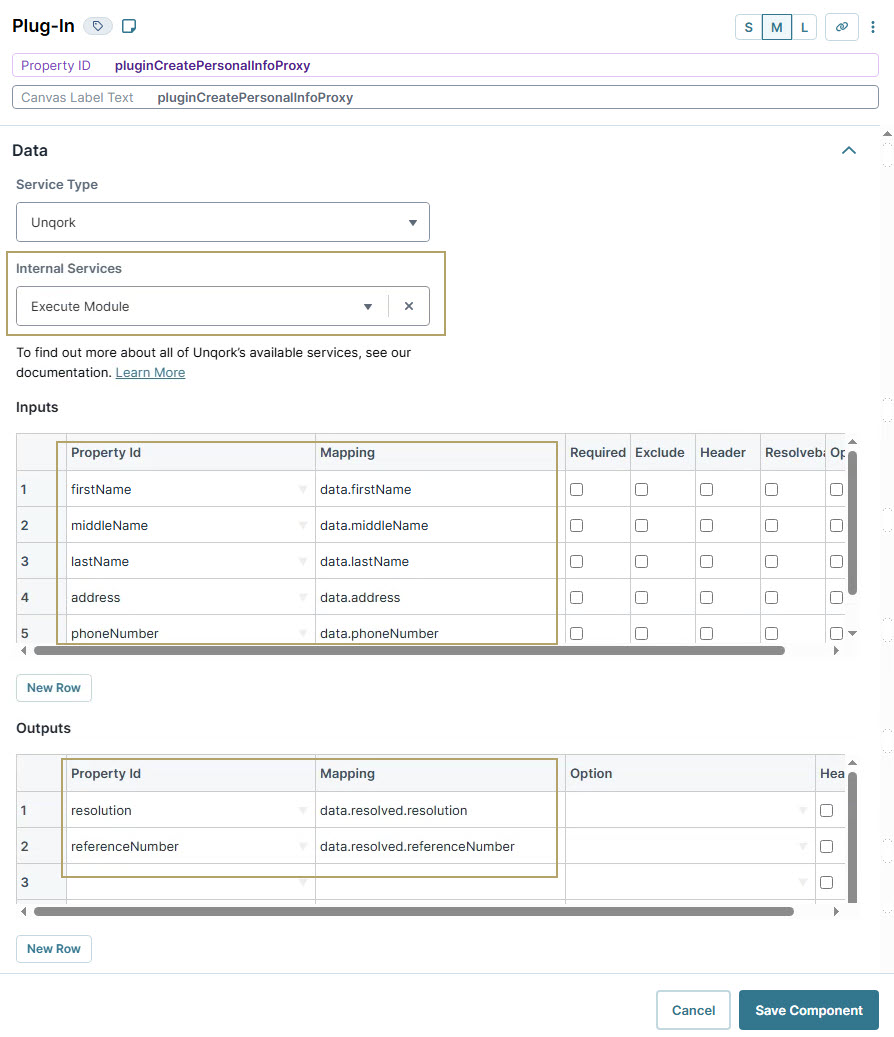The width and height of the screenshot is (894, 1037).
Task: Clear the Execute Module selection with the X icon
Action: click(x=409, y=306)
